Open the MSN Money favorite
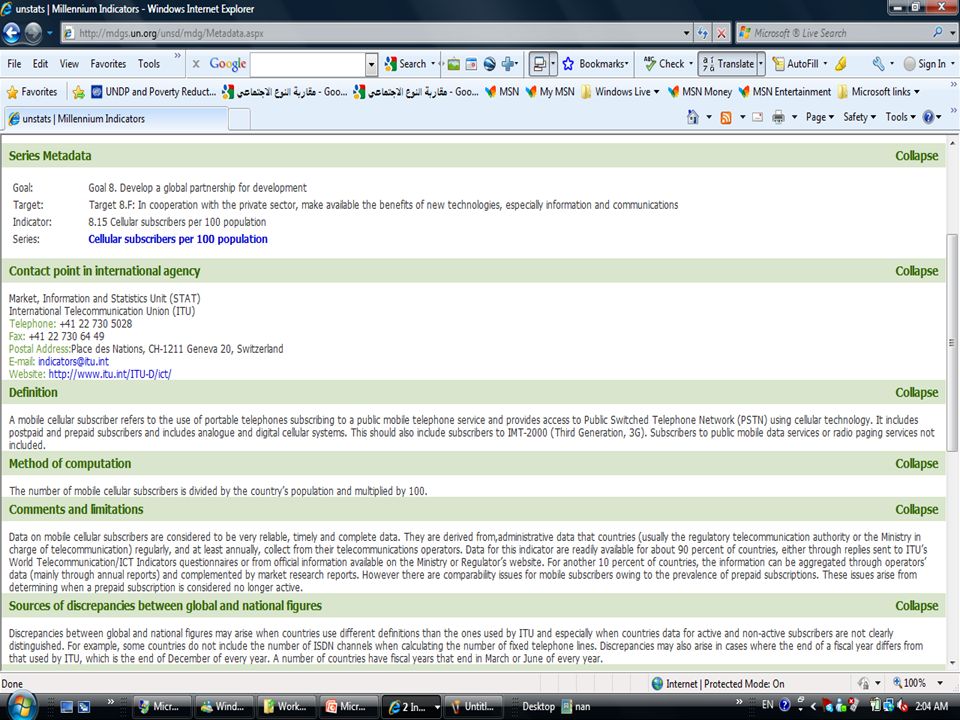Image resolution: width=960 pixels, height=720 pixels. [699, 92]
